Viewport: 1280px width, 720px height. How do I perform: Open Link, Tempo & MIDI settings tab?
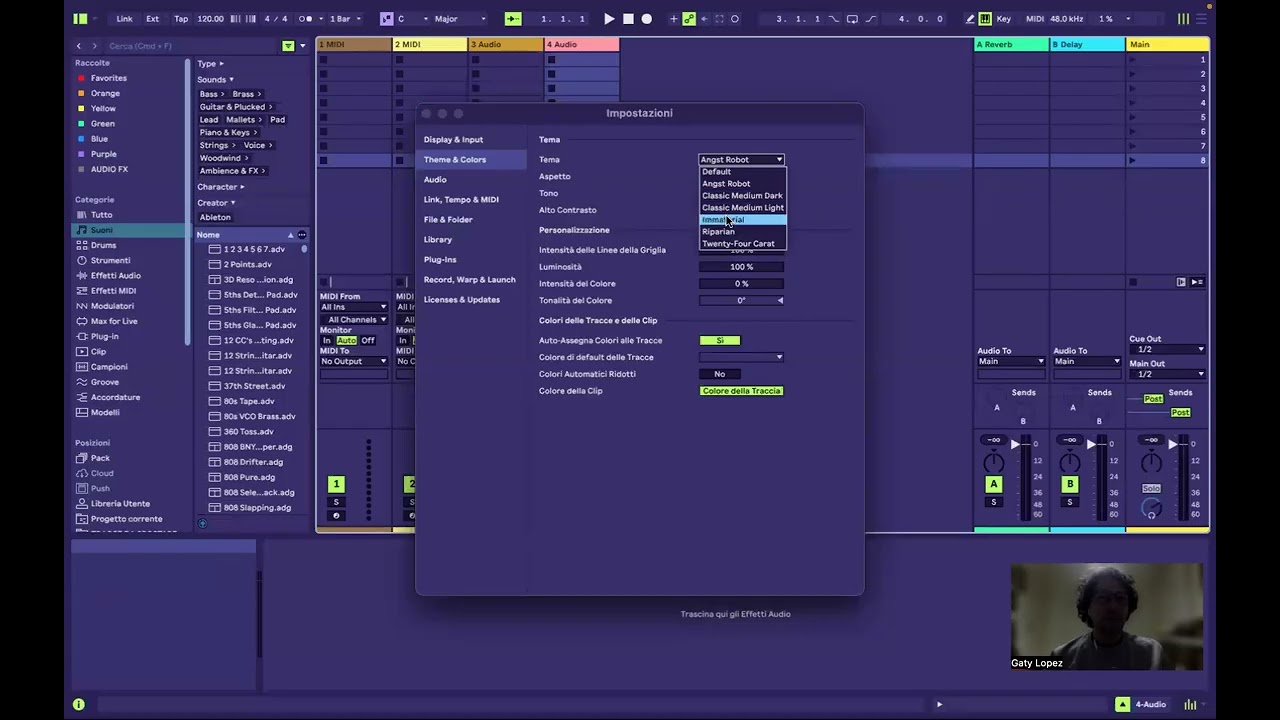click(471, 200)
